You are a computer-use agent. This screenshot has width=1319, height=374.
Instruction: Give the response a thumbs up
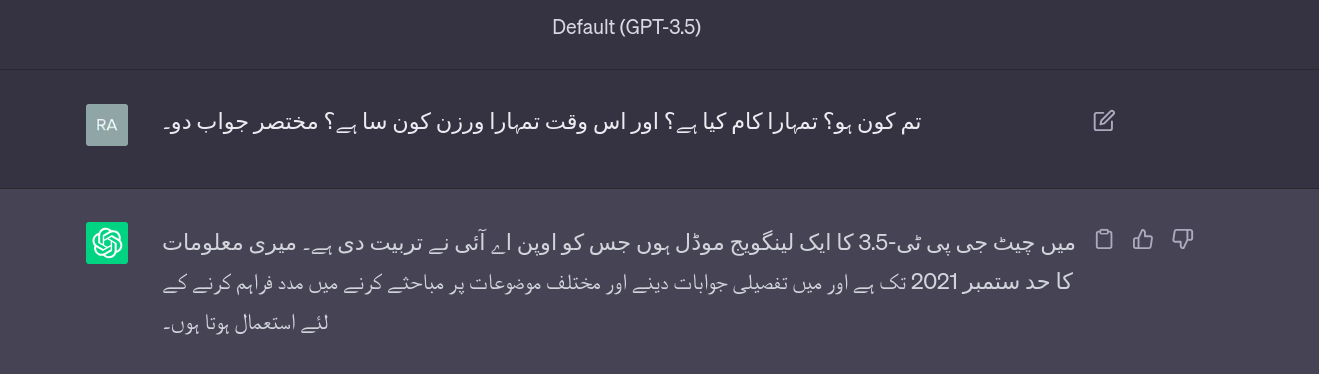(x=1143, y=239)
